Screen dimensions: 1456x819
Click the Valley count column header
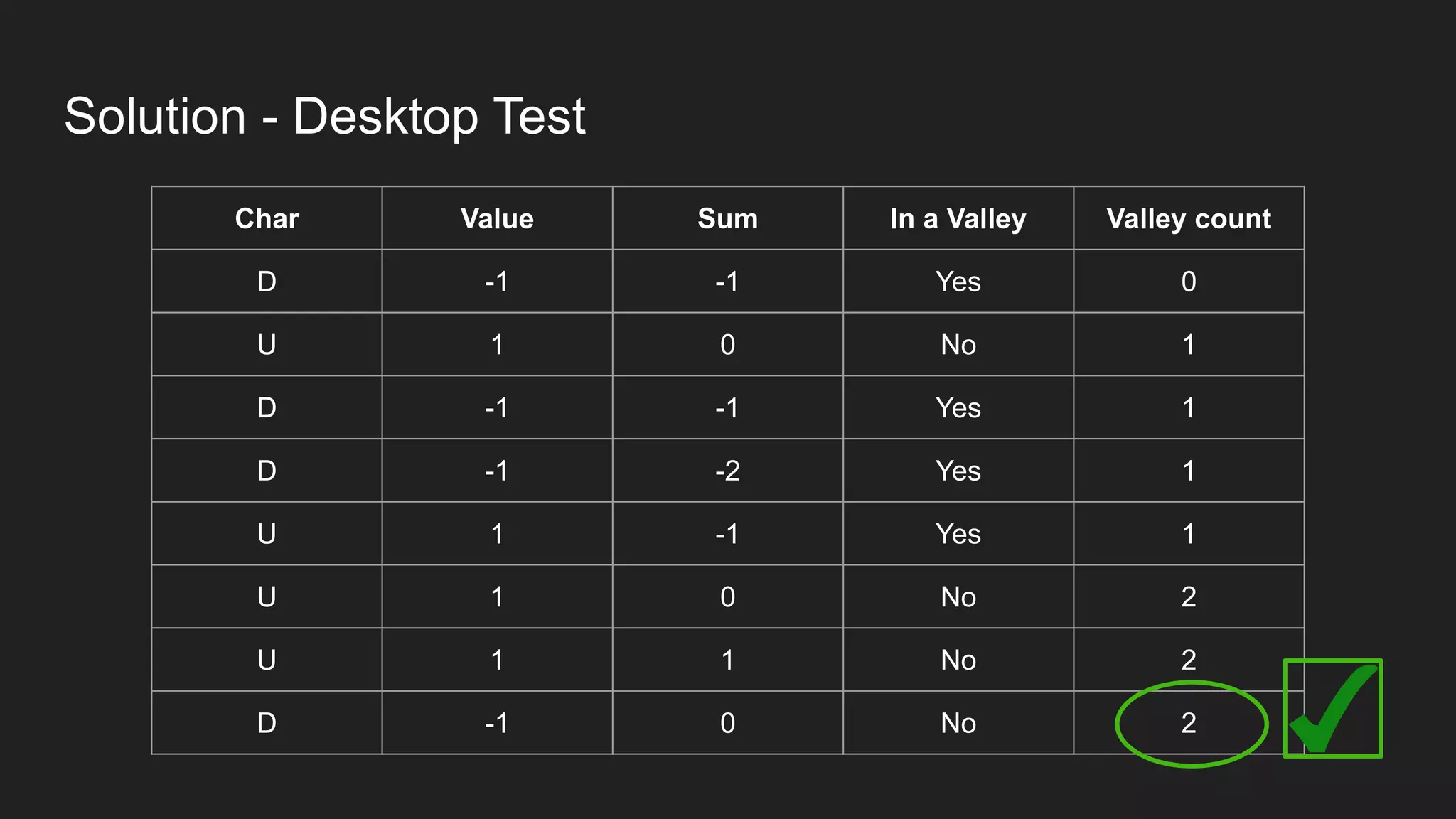click(x=1189, y=218)
